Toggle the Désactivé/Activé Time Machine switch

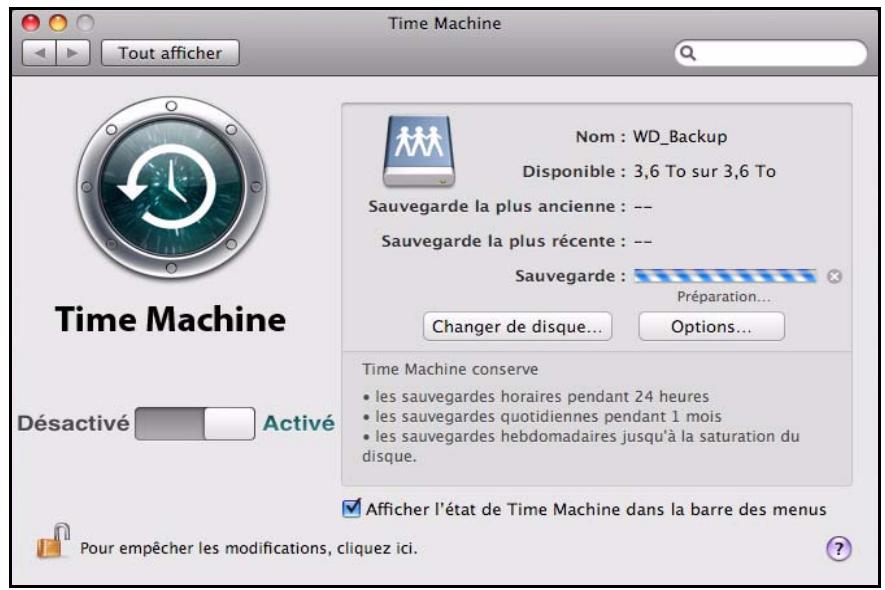coord(195,423)
